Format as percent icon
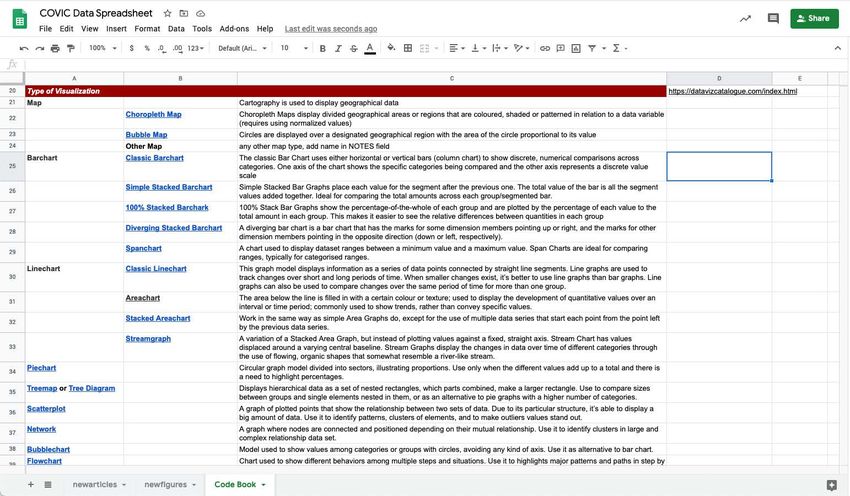Viewport: 850px width, 496px height. 147,48
